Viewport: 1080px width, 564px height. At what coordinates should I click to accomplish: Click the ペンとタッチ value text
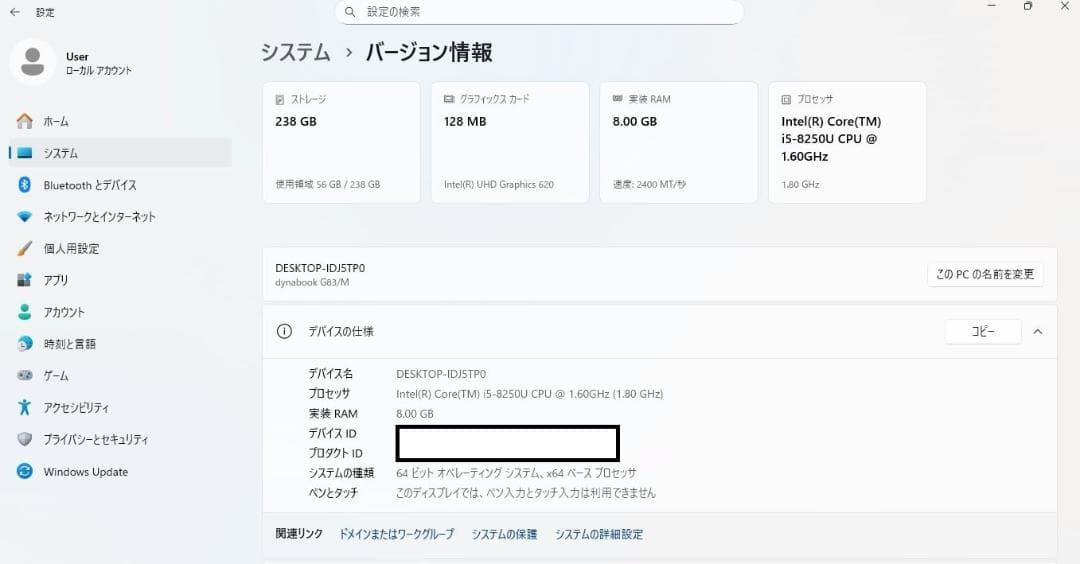point(526,493)
